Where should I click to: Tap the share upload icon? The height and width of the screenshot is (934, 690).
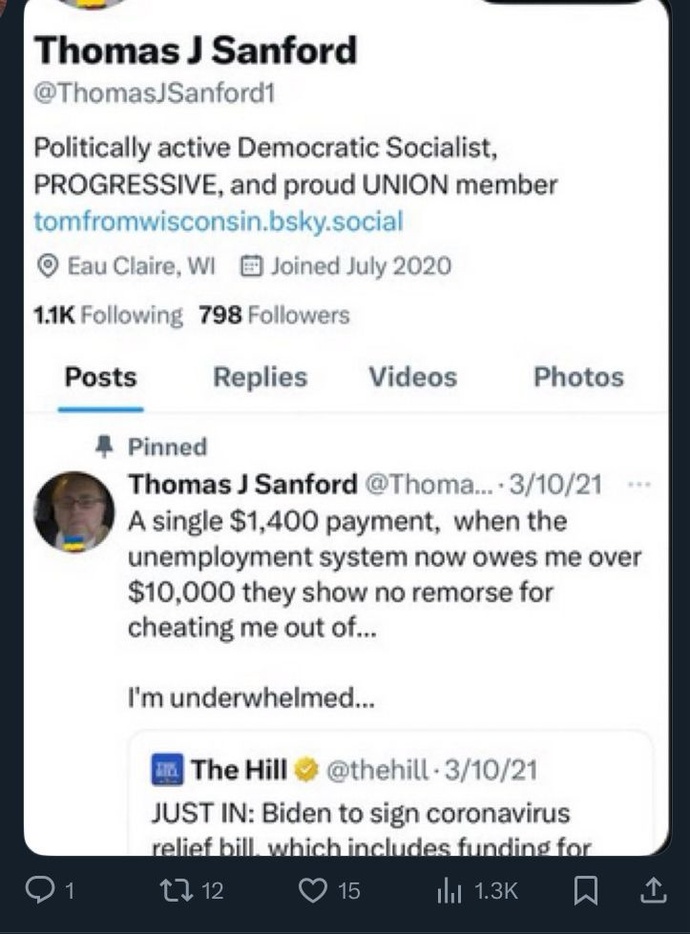point(652,891)
